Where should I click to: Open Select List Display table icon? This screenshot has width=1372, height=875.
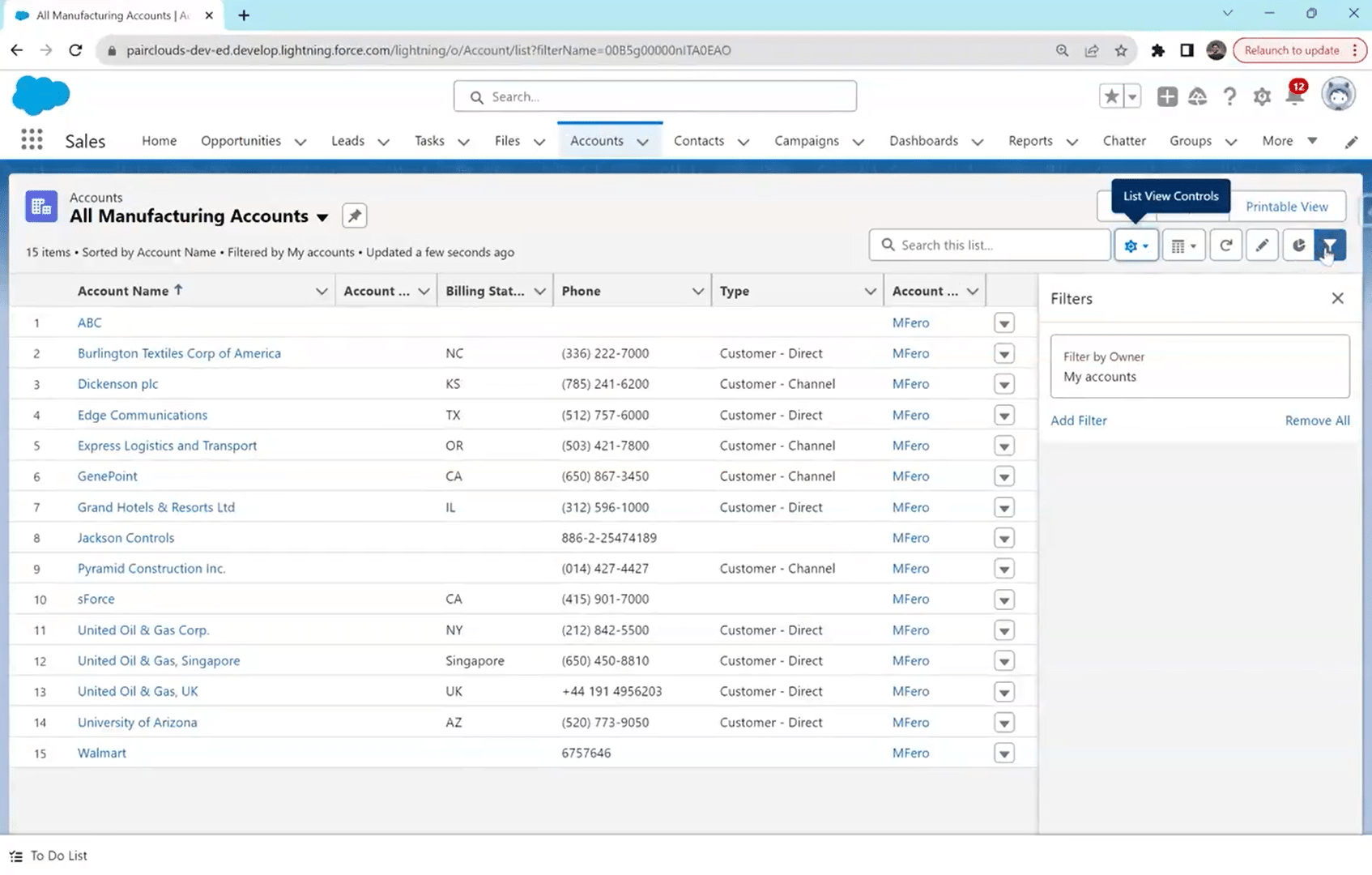click(1183, 245)
